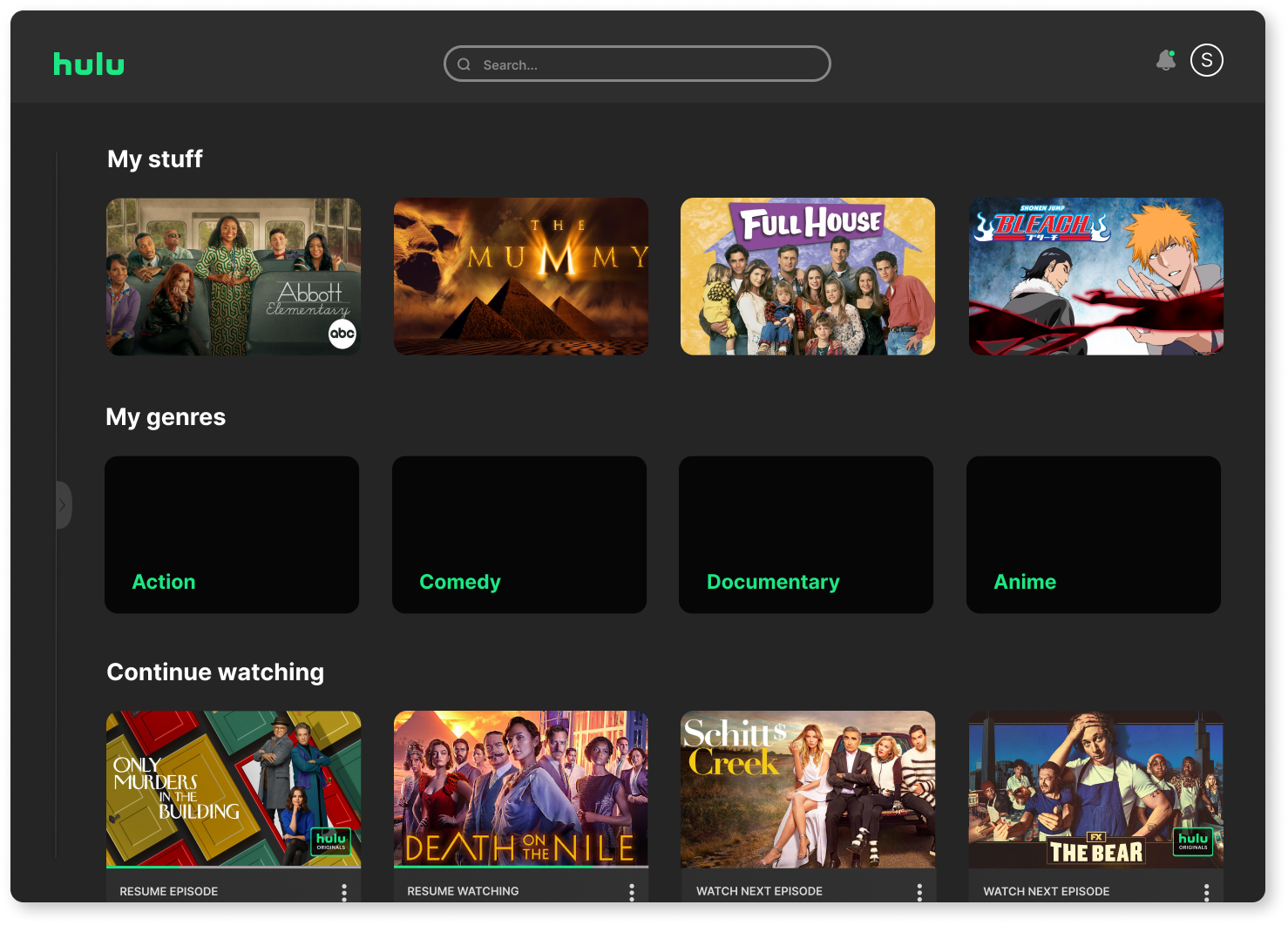Open the Schitt's Creek poster
The width and height of the screenshot is (1288, 925).
(808, 789)
